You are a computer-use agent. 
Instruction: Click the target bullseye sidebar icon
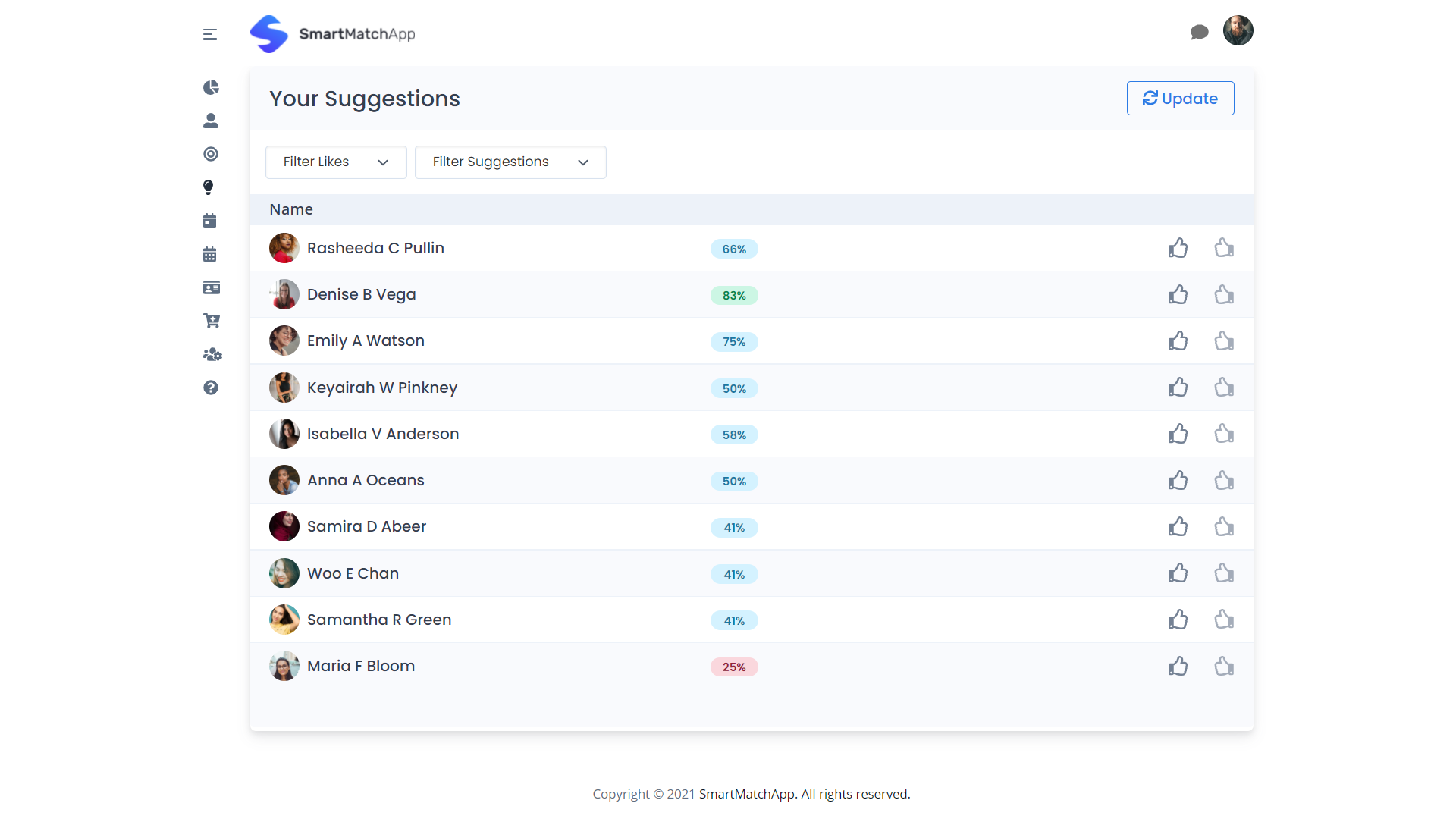(x=211, y=154)
